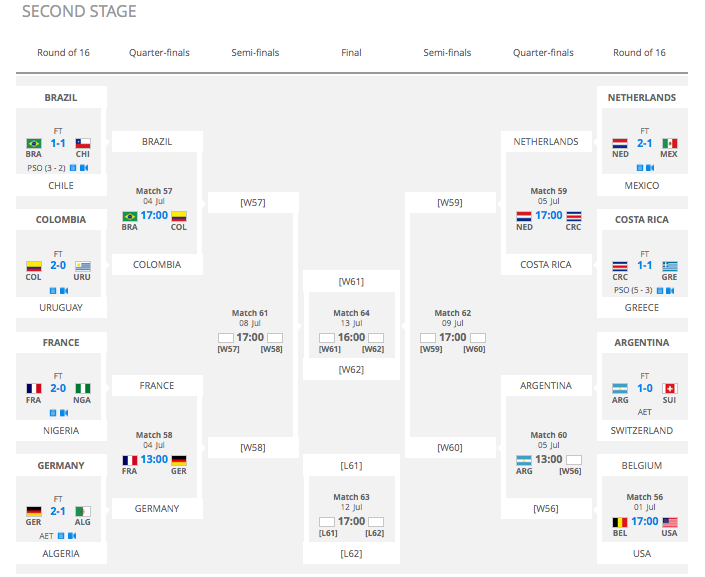Click the Switzerland flag next to SUI
The height and width of the screenshot is (577, 705).
click(x=670, y=388)
